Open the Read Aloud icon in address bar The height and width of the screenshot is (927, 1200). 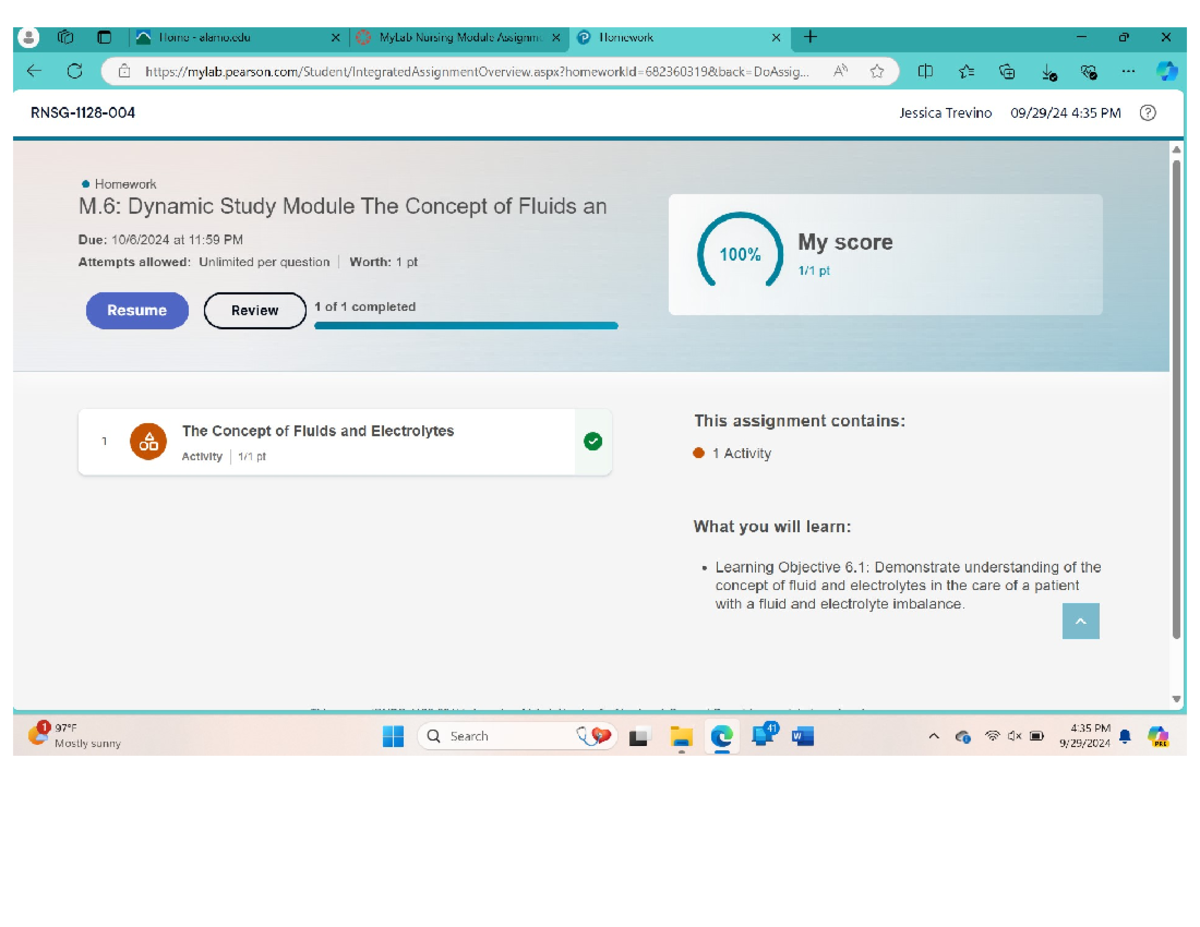coord(842,71)
